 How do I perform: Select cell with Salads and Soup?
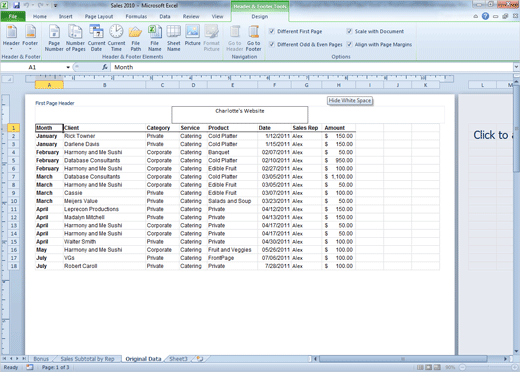click(232, 201)
